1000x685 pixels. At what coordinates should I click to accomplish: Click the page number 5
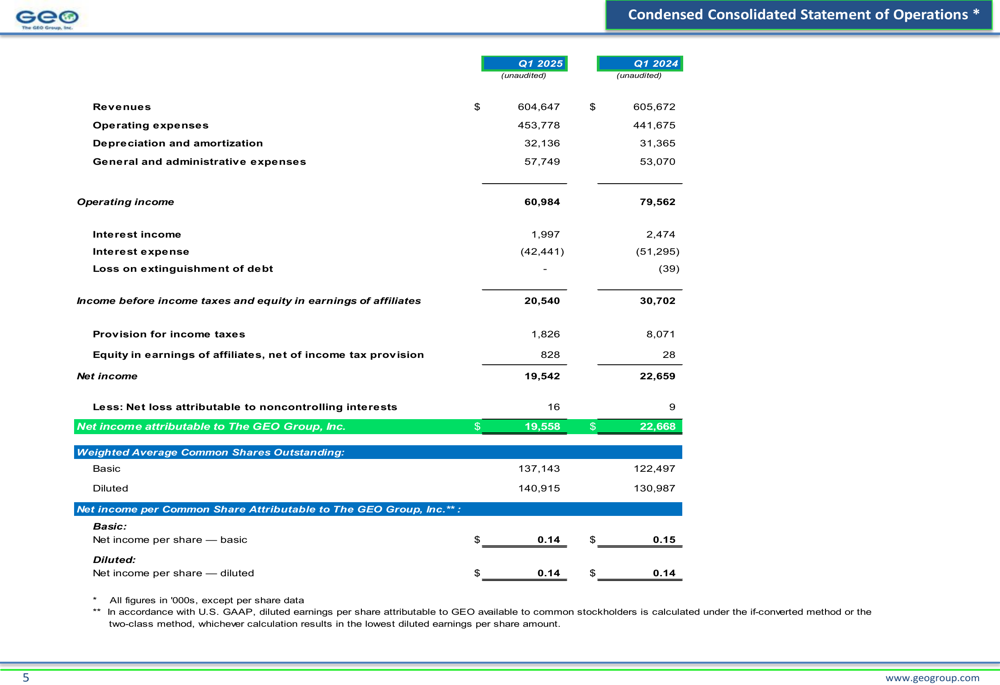tap(26, 677)
